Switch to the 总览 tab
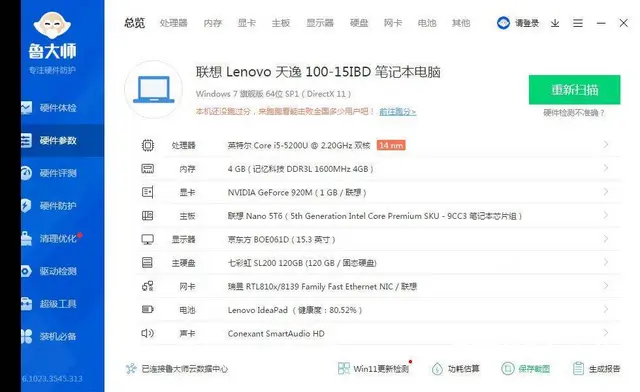 135,23
